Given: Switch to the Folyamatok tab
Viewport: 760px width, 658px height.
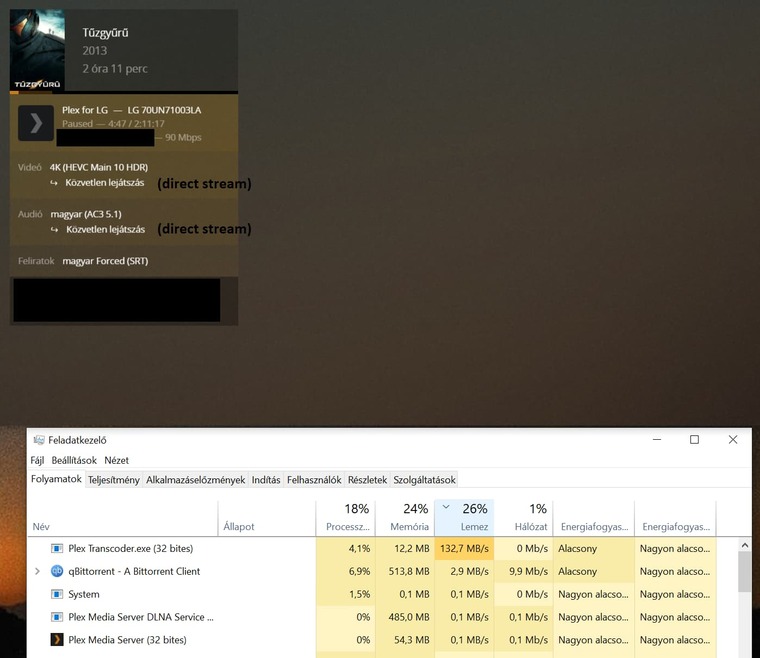Looking at the screenshot, I should (56, 479).
